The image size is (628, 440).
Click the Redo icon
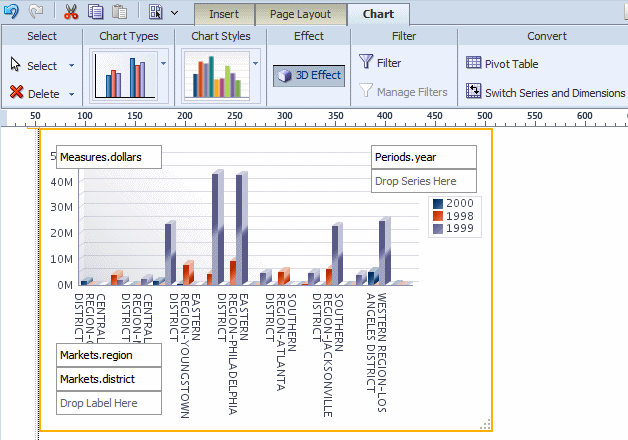[36, 11]
